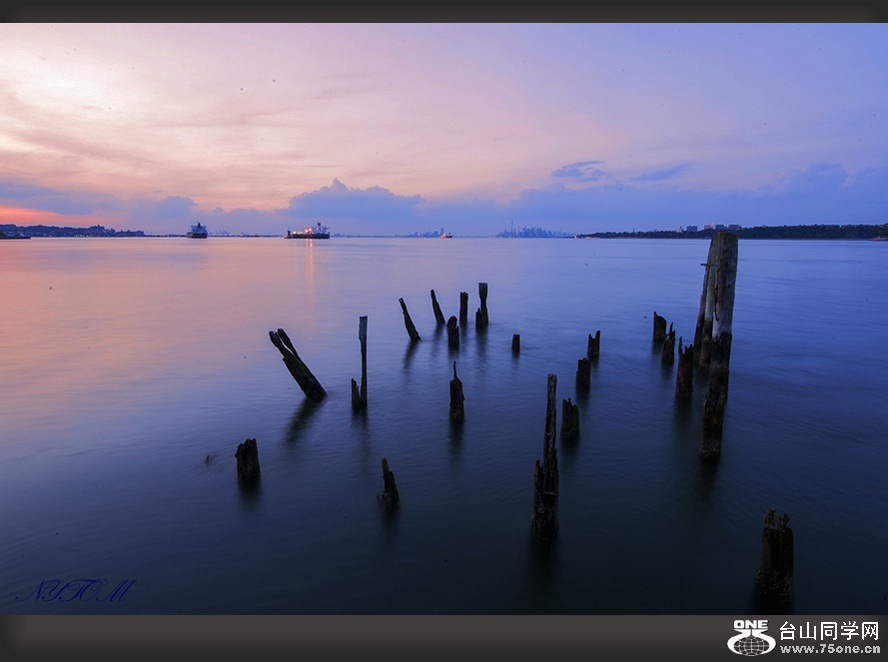Image resolution: width=888 pixels, height=662 pixels.
Task: Click the NYTOM signature watermark
Action: tap(75, 591)
